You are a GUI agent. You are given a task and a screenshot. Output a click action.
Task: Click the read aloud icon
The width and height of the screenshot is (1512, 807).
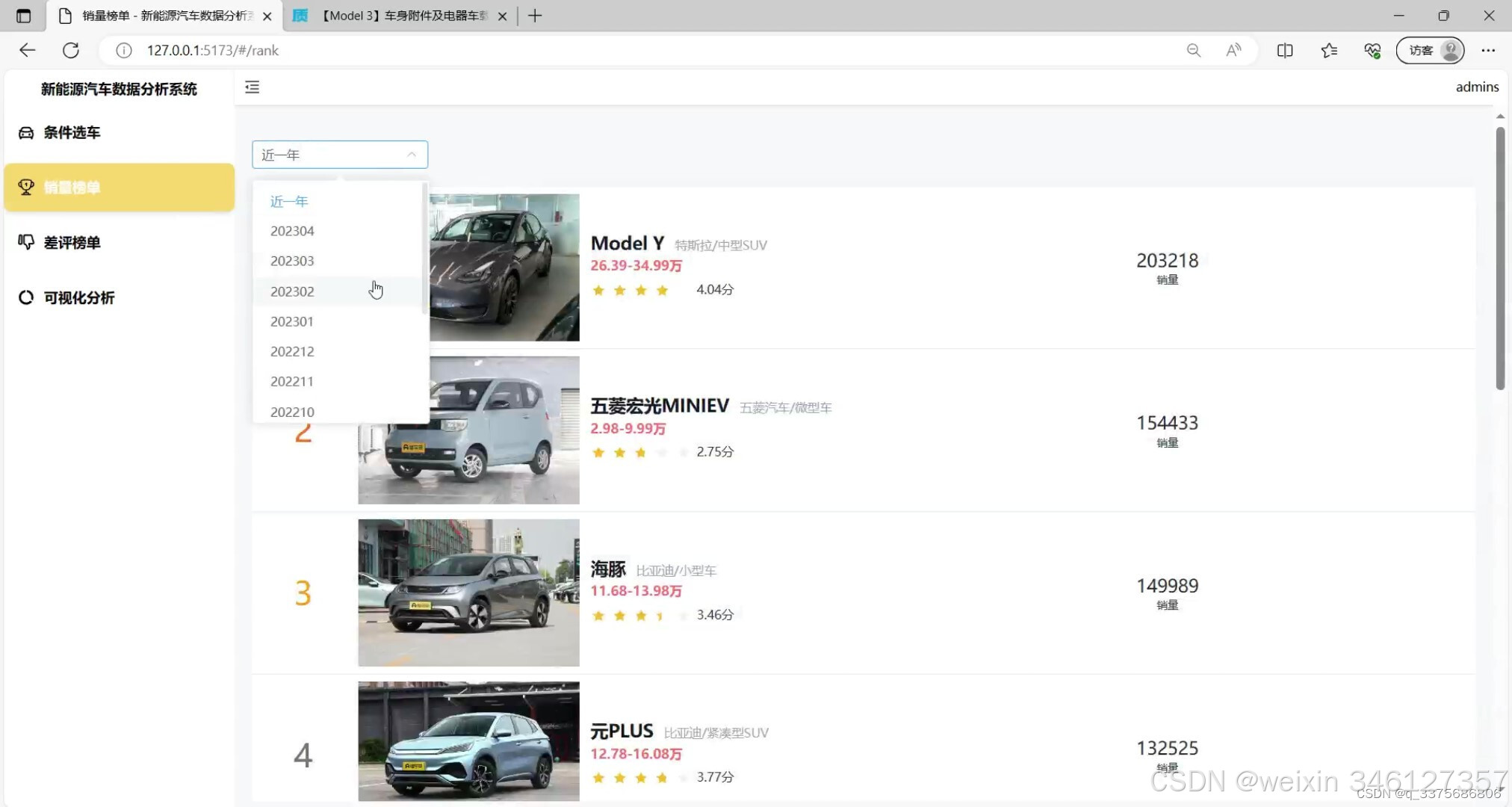[x=1233, y=50]
